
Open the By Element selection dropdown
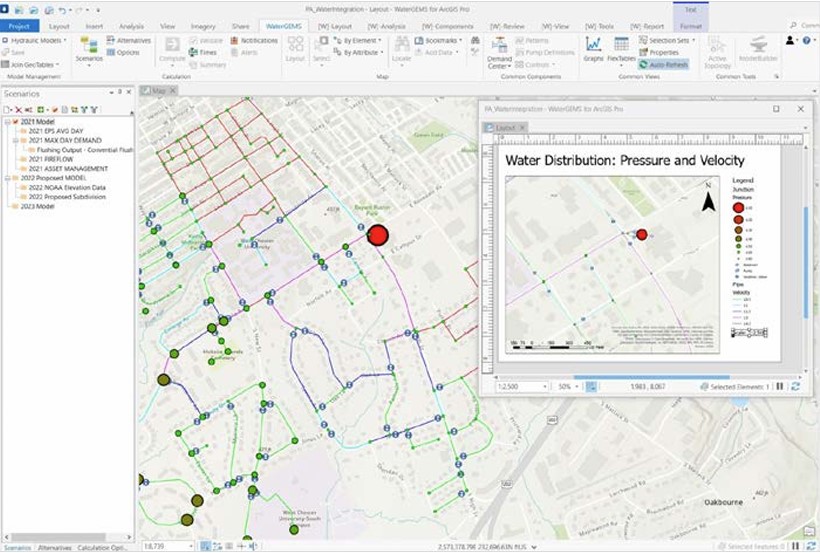click(358, 40)
